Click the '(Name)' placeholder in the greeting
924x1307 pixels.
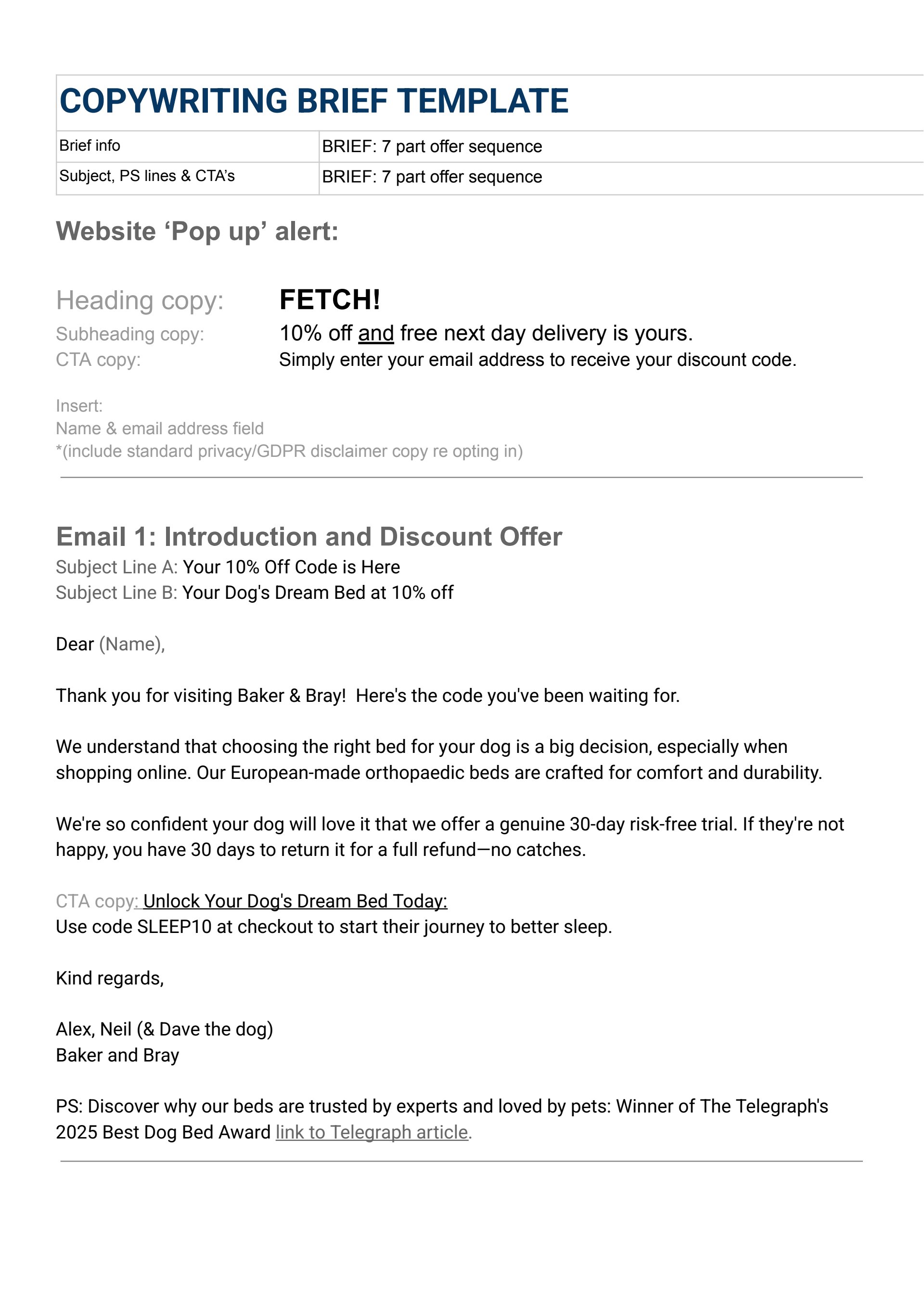click(132, 645)
